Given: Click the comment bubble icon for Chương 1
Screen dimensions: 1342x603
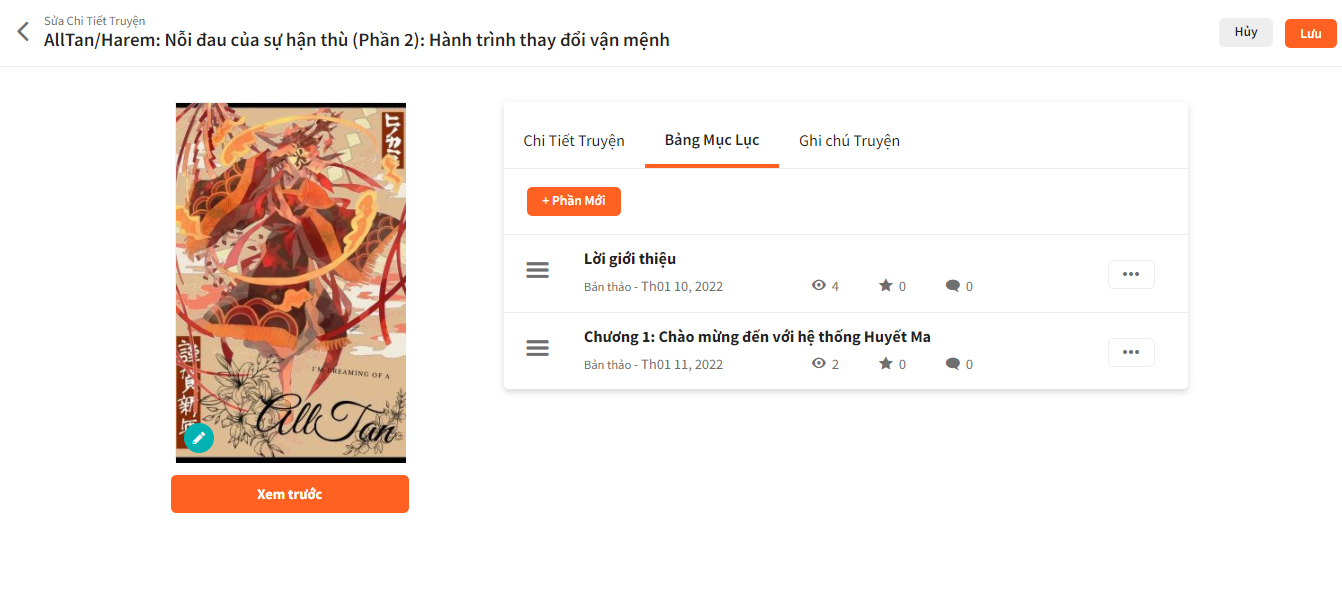Looking at the screenshot, I should pyautogui.click(x=953, y=364).
